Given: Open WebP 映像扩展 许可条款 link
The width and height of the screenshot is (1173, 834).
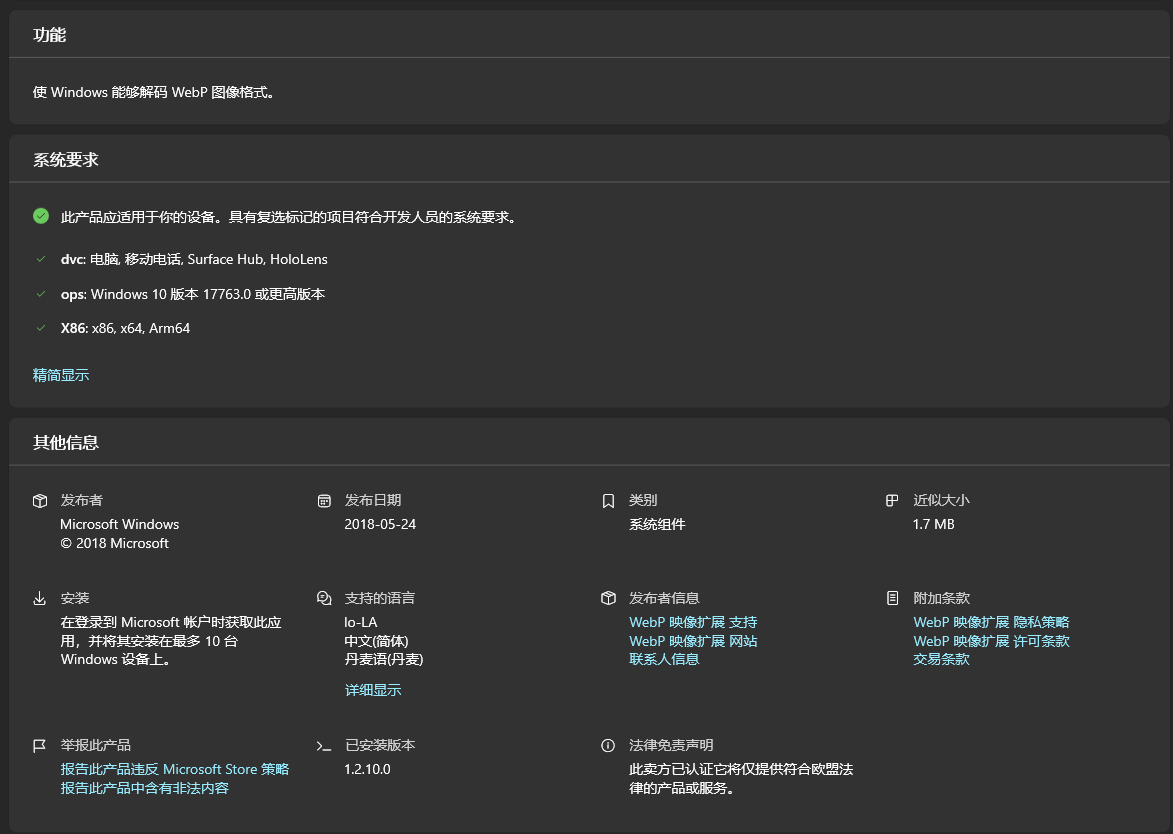Looking at the screenshot, I should [x=991, y=641].
